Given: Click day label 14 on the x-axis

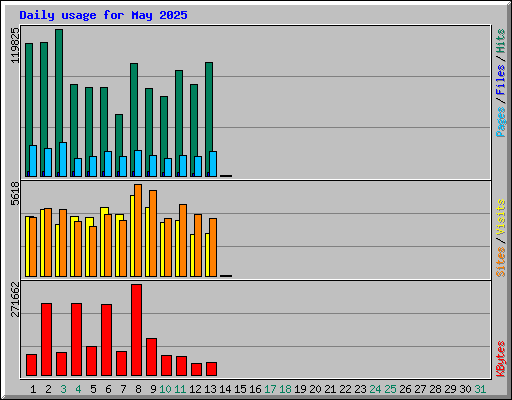Looking at the screenshot, I should pos(225,389).
